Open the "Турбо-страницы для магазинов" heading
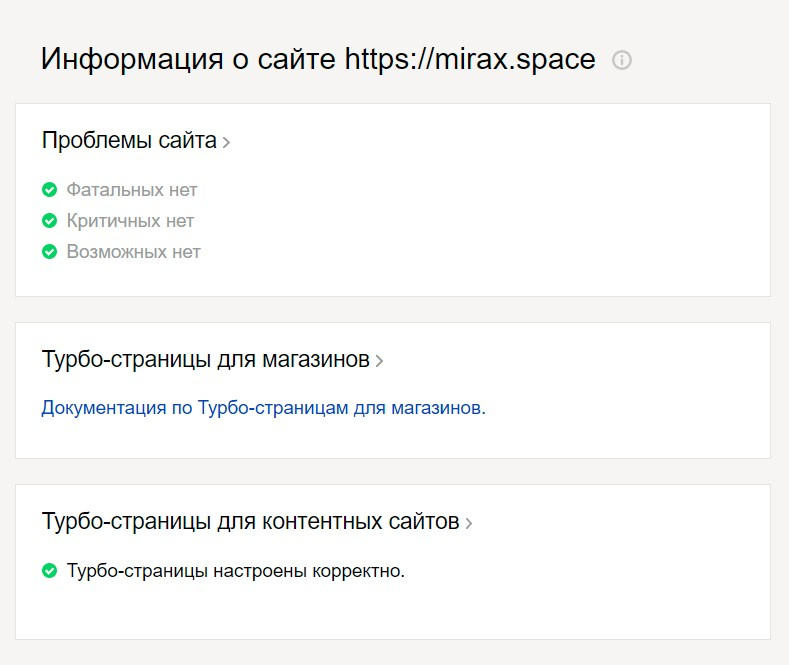Image resolution: width=789 pixels, height=665 pixels. point(205,360)
